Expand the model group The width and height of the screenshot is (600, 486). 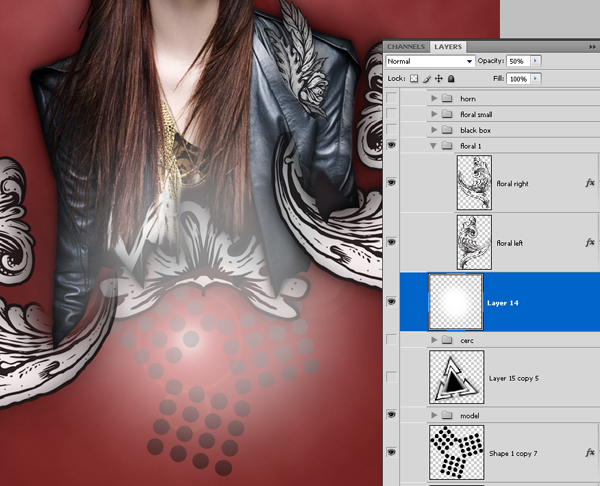(434, 415)
